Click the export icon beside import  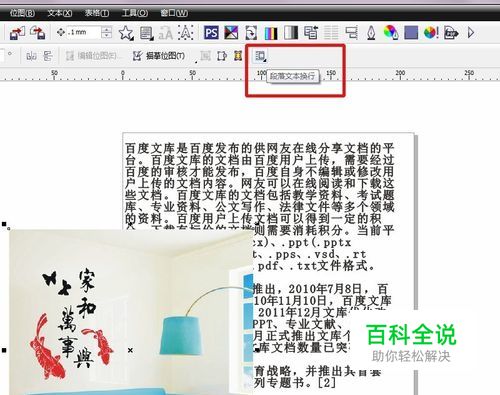37,33
